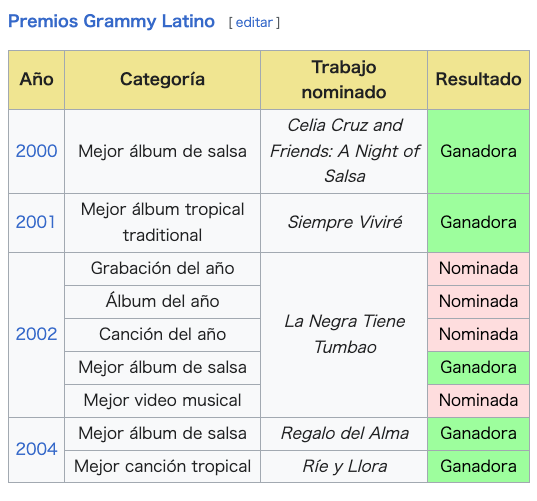537x501 pixels.
Task: Select the Mejor video musical cell
Action: pos(162,400)
